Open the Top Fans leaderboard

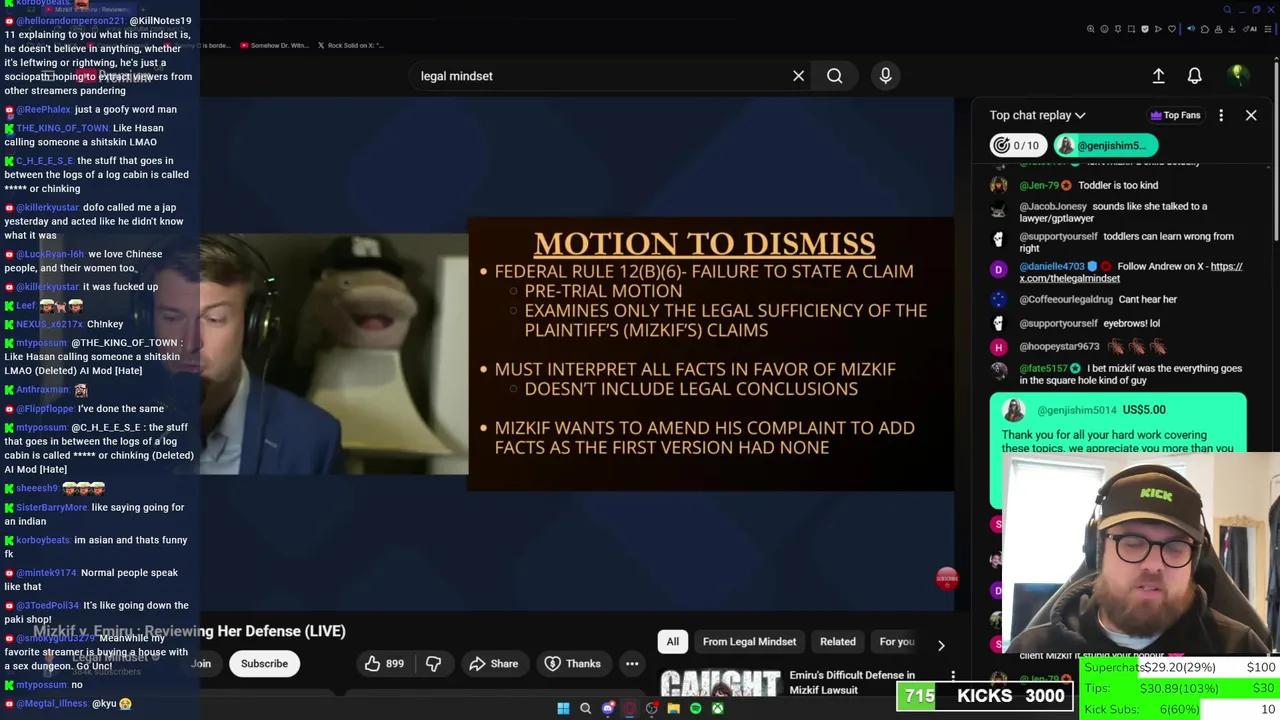pos(1175,115)
